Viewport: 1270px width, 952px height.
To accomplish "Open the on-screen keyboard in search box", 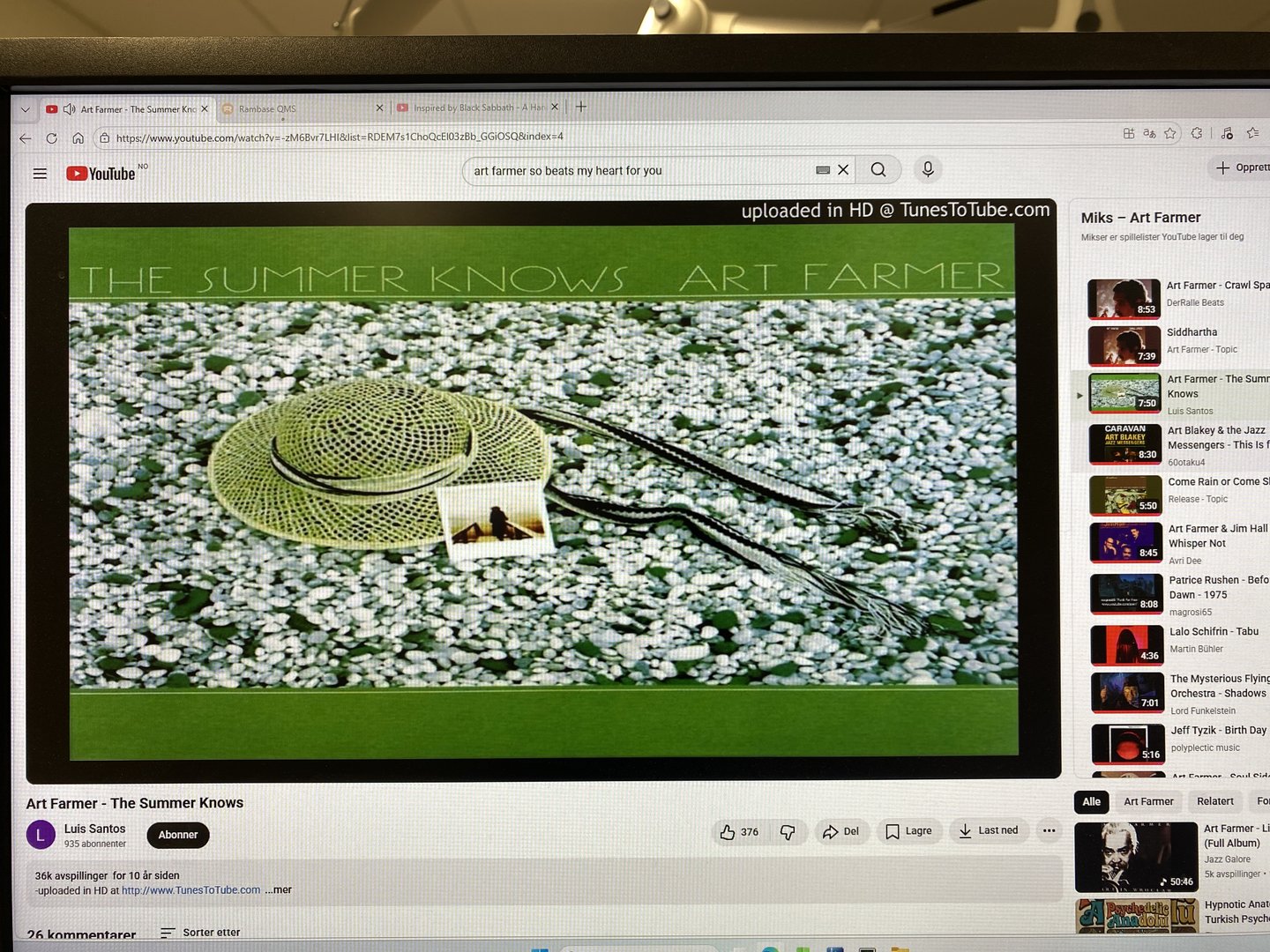I will click(823, 170).
